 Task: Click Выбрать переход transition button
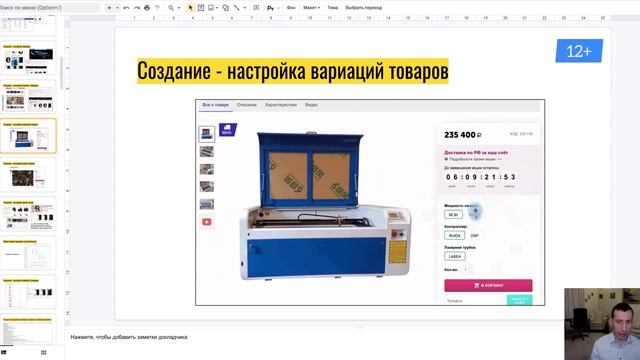(364, 8)
